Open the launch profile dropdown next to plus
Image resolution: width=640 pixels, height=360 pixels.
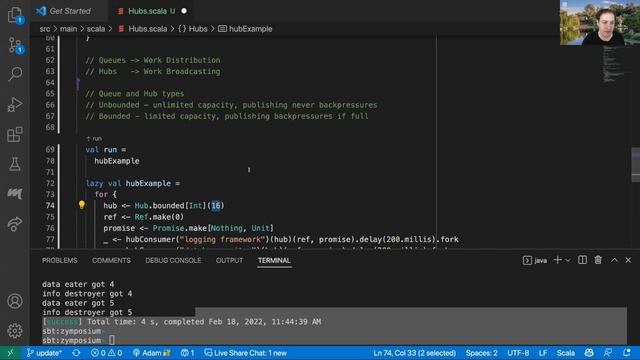[x=568, y=260]
